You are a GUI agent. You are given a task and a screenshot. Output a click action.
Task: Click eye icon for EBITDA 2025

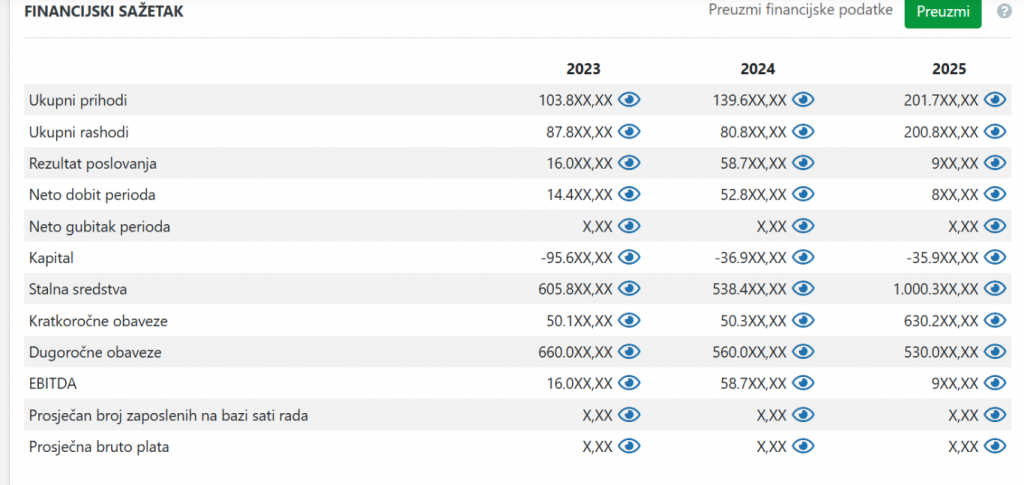pyautogui.click(x=995, y=384)
